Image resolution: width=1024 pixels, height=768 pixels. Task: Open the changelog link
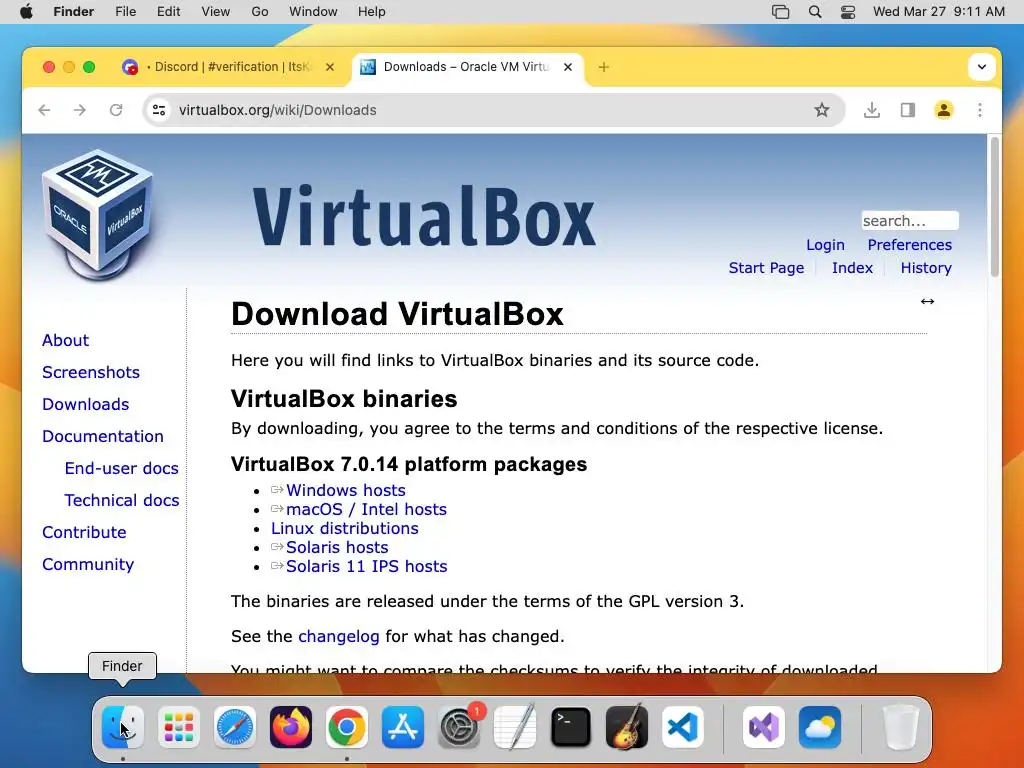[x=338, y=636]
